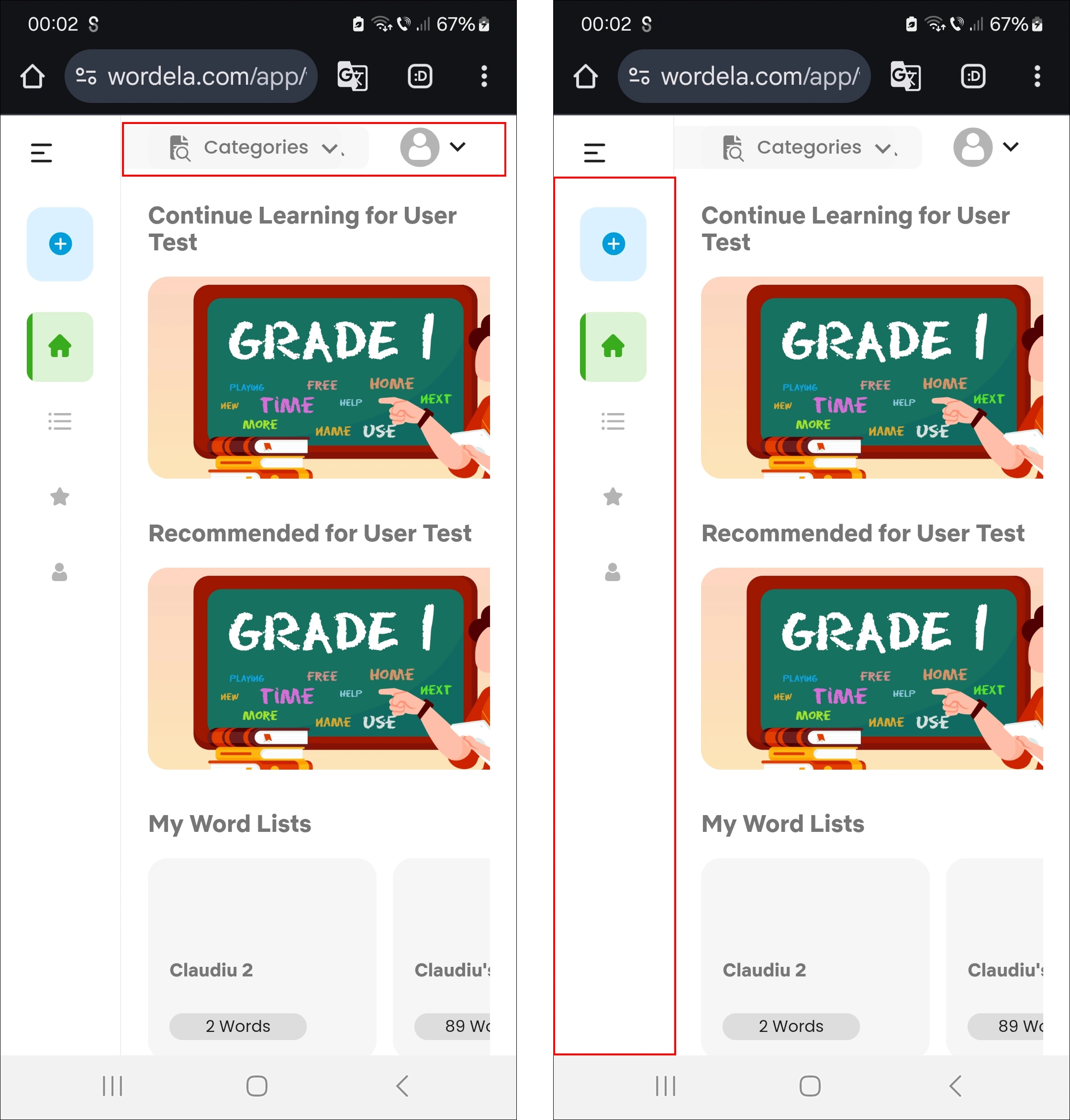Open Grade 1 under Continue Learning
The image size is (1070, 1120).
[x=318, y=377]
